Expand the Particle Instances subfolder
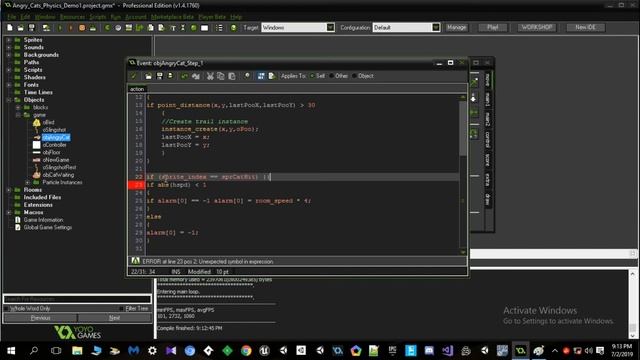Viewport: 640px width, 360px height. click(27, 182)
